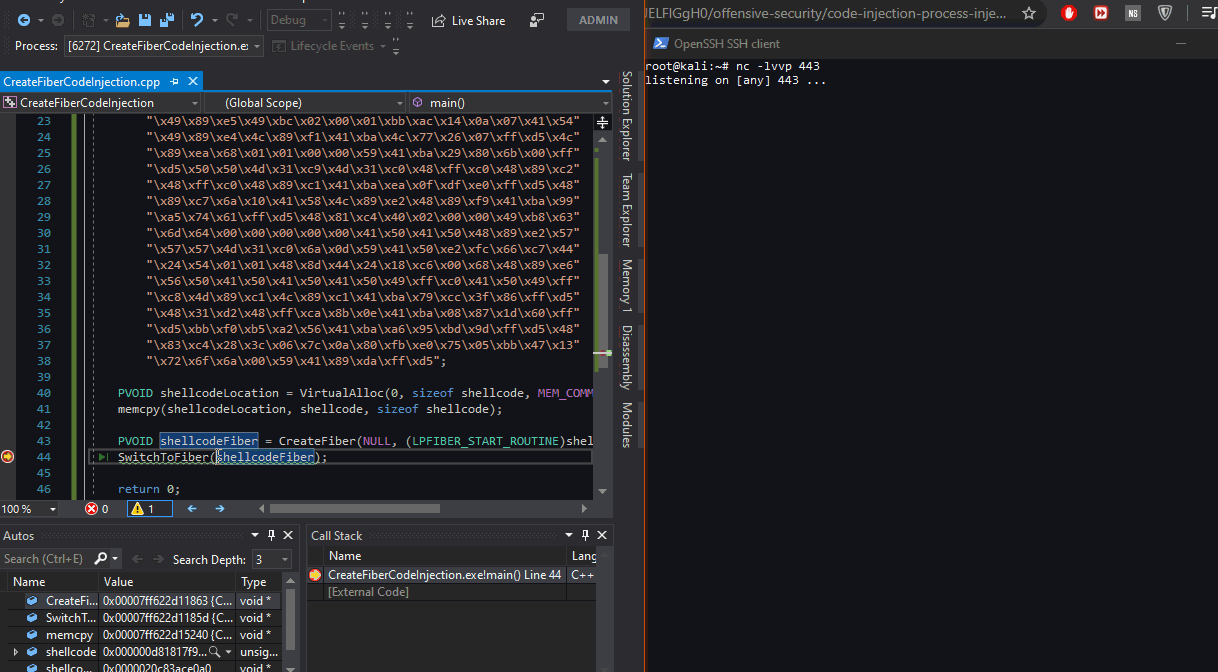1218x672 pixels.
Task: Open the editor tab list dropdown arrow
Action: tap(605, 82)
